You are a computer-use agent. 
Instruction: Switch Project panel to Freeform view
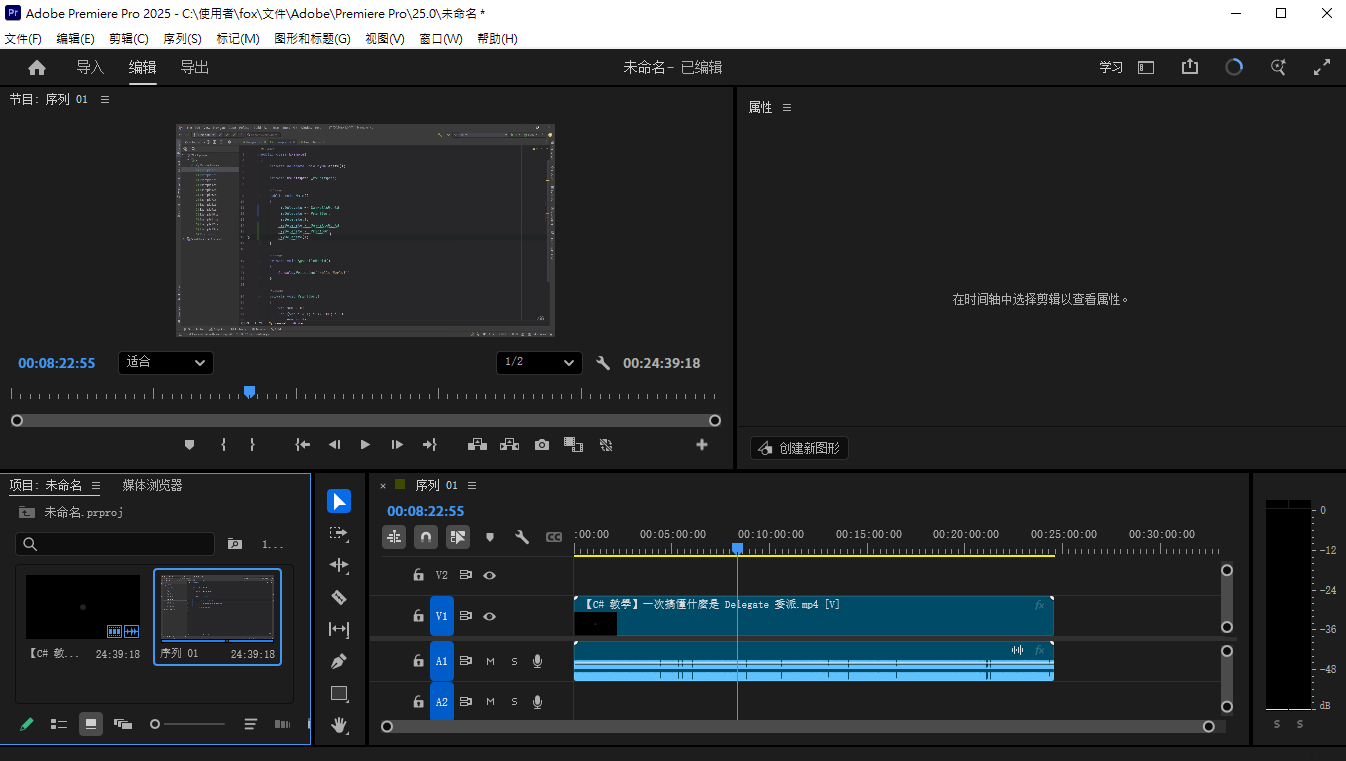(123, 724)
